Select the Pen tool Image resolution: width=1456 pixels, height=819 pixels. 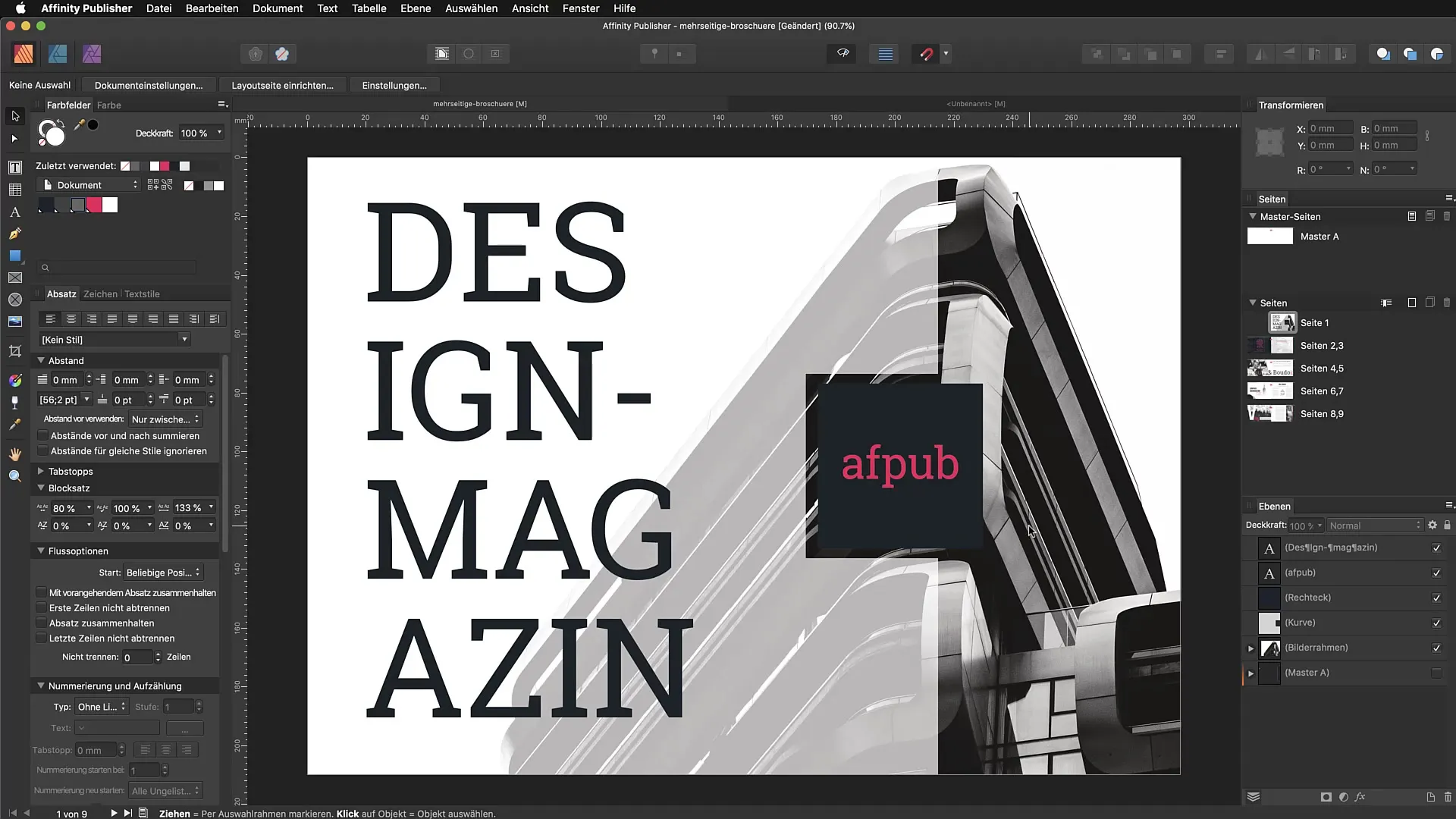[x=15, y=234]
